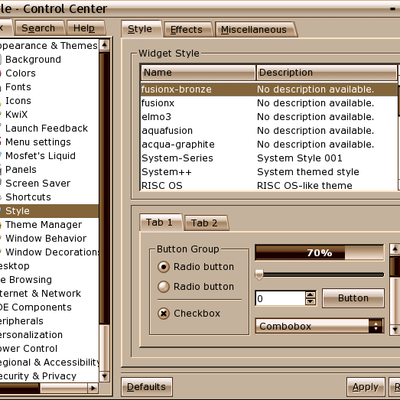Switch to the Search tab
The height and width of the screenshot is (400, 400).
coord(39,28)
